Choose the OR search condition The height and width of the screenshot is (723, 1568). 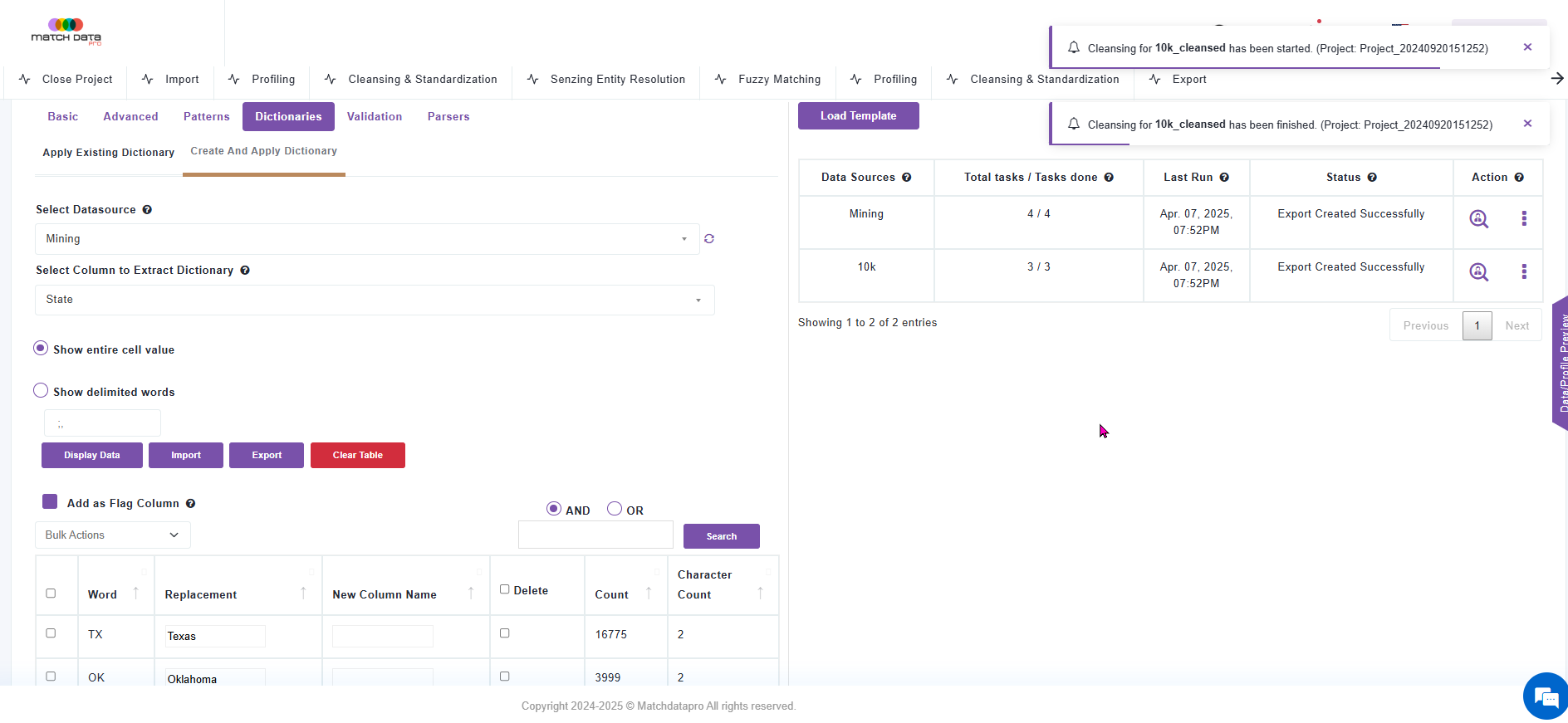(x=615, y=509)
